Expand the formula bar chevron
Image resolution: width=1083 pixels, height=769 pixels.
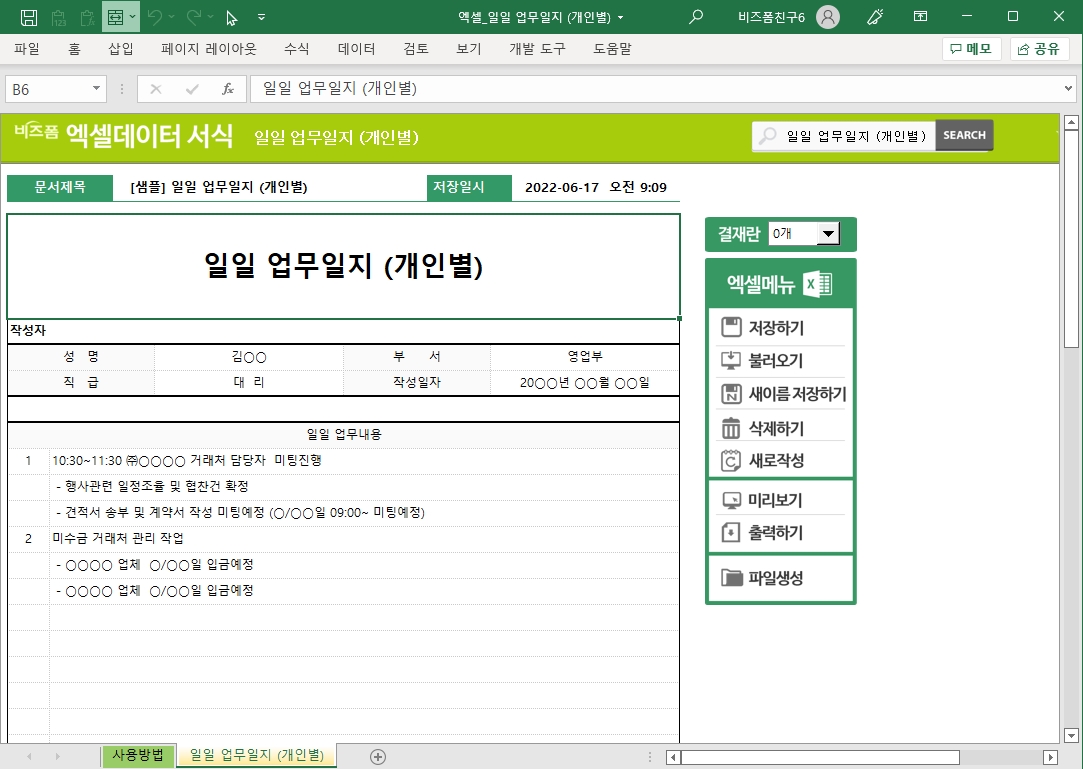(1069, 89)
